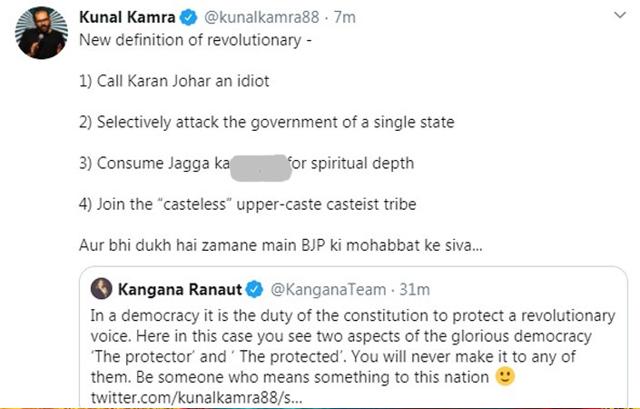Open the tweet options chevron menu

pos(620,16)
